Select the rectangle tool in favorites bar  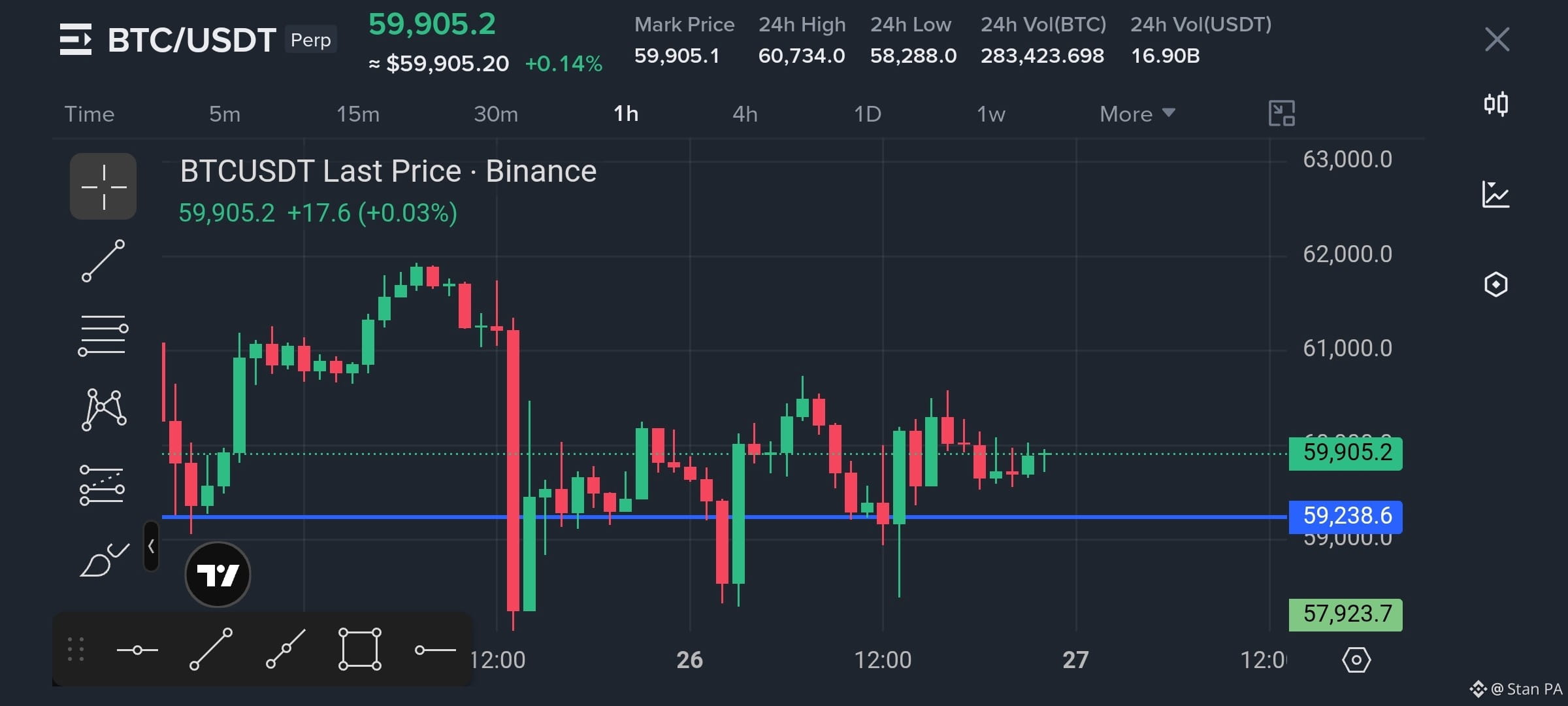[360, 649]
